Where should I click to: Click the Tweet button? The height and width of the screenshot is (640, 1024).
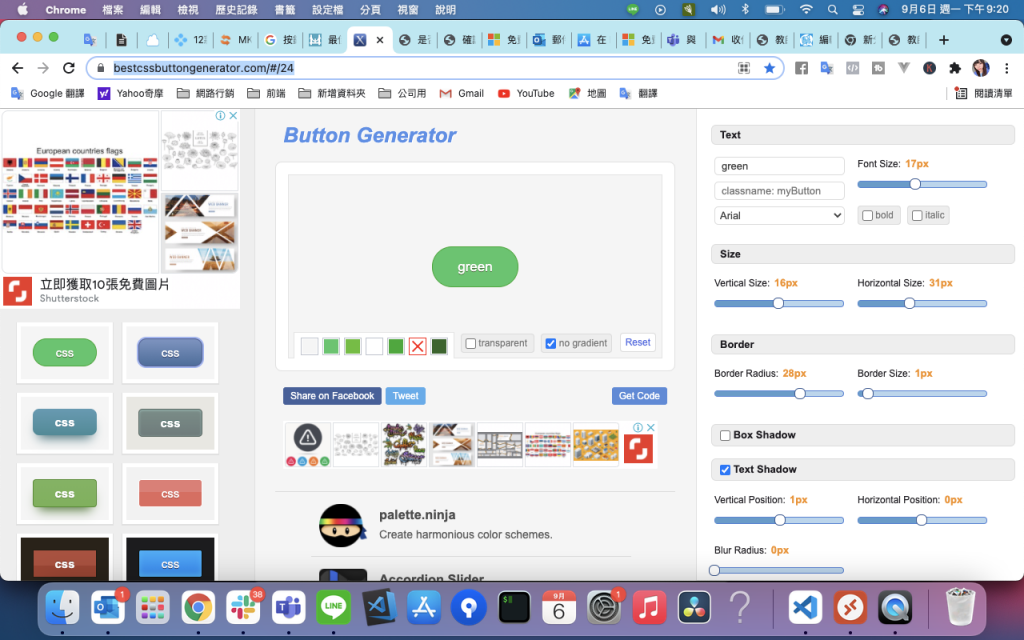click(x=406, y=396)
